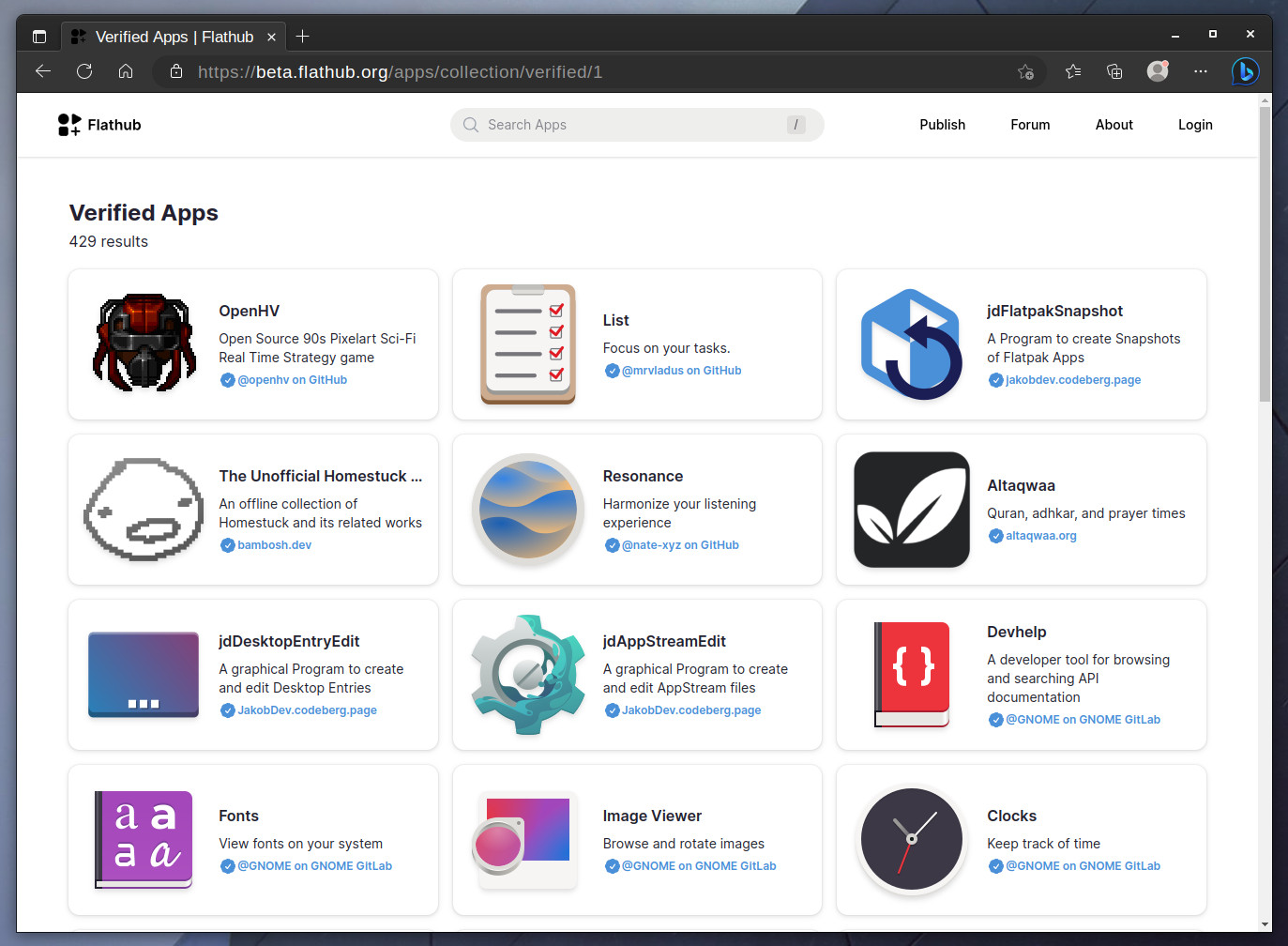Click the Resonance app title

tap(643, 477)
